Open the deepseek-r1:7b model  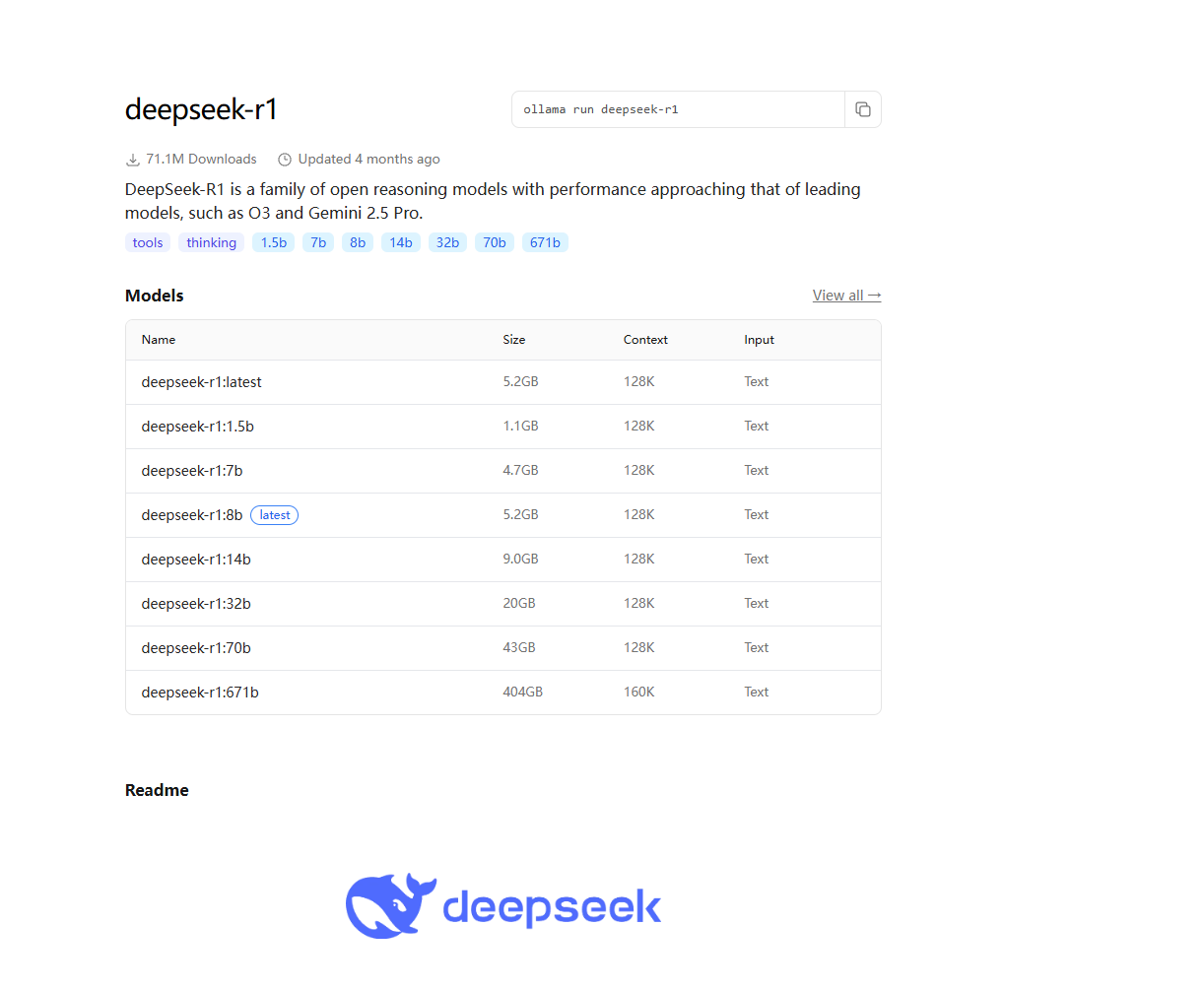191,471
